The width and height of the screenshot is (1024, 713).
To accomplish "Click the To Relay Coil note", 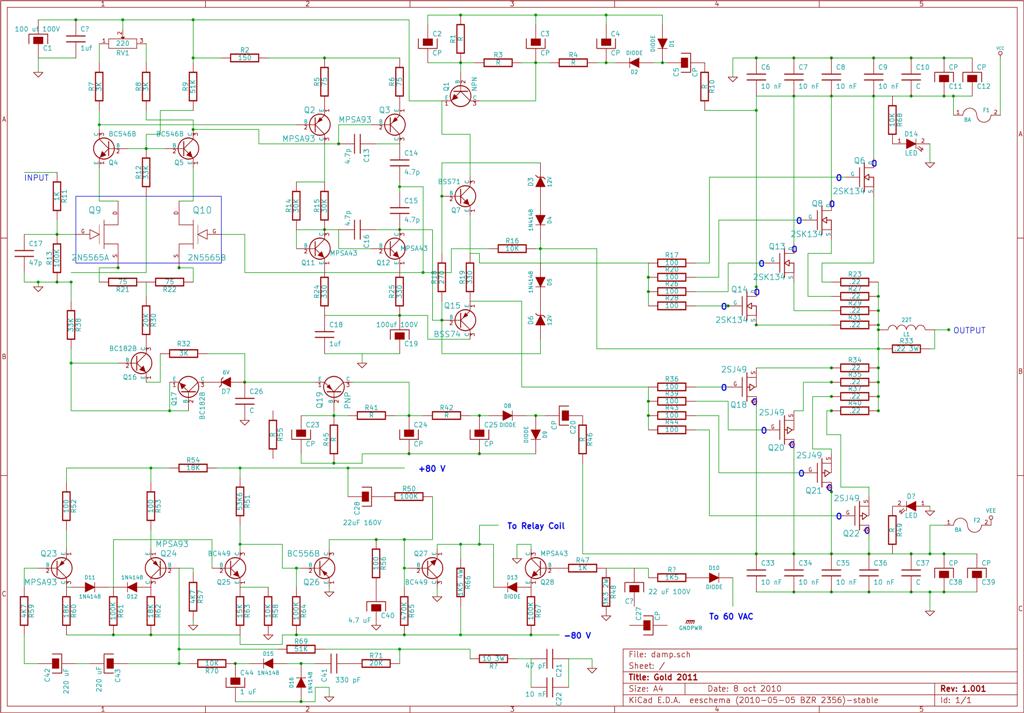I will 536,526.
